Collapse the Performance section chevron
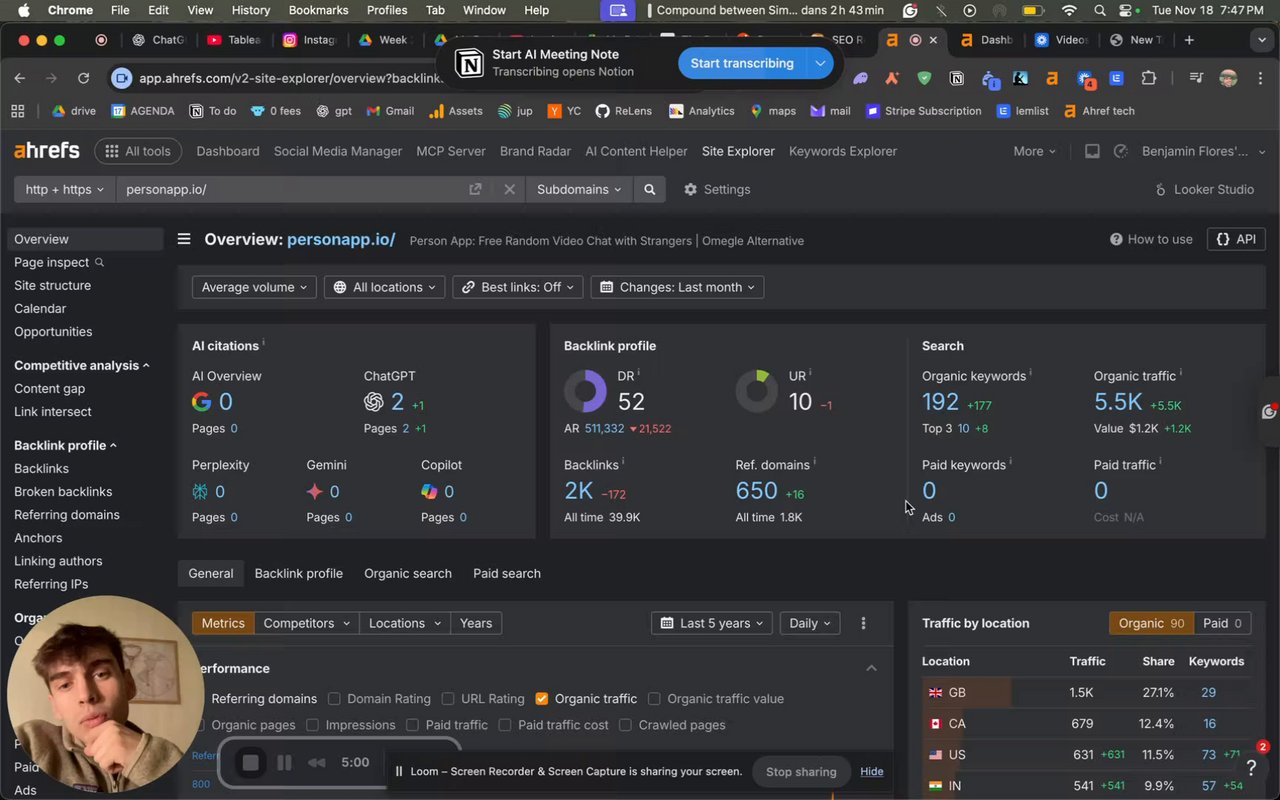 871,668
